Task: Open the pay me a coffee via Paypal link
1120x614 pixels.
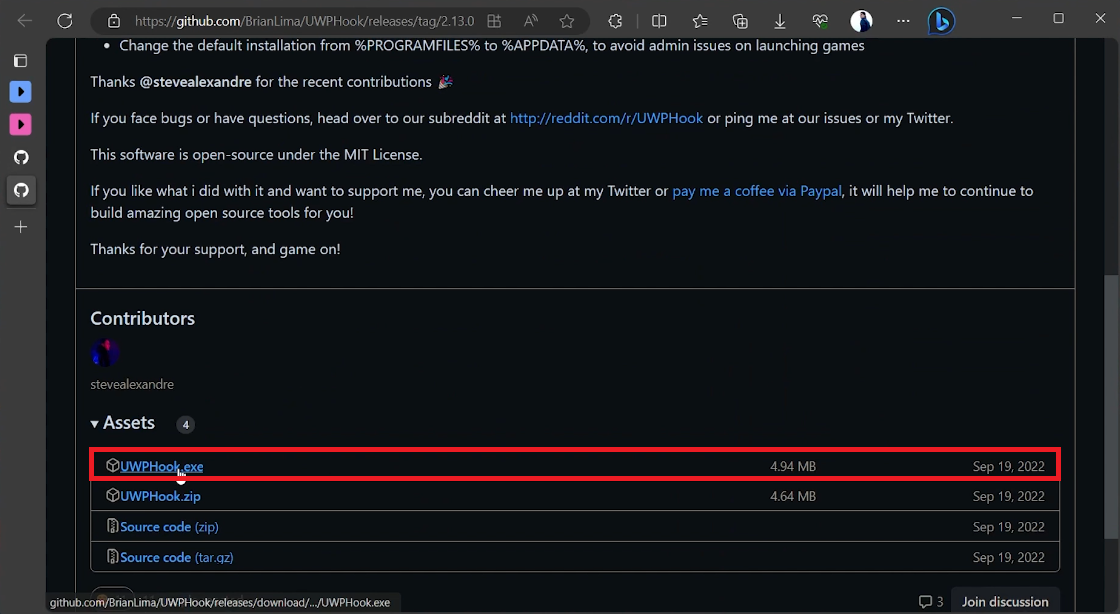Action: (756, 191)
